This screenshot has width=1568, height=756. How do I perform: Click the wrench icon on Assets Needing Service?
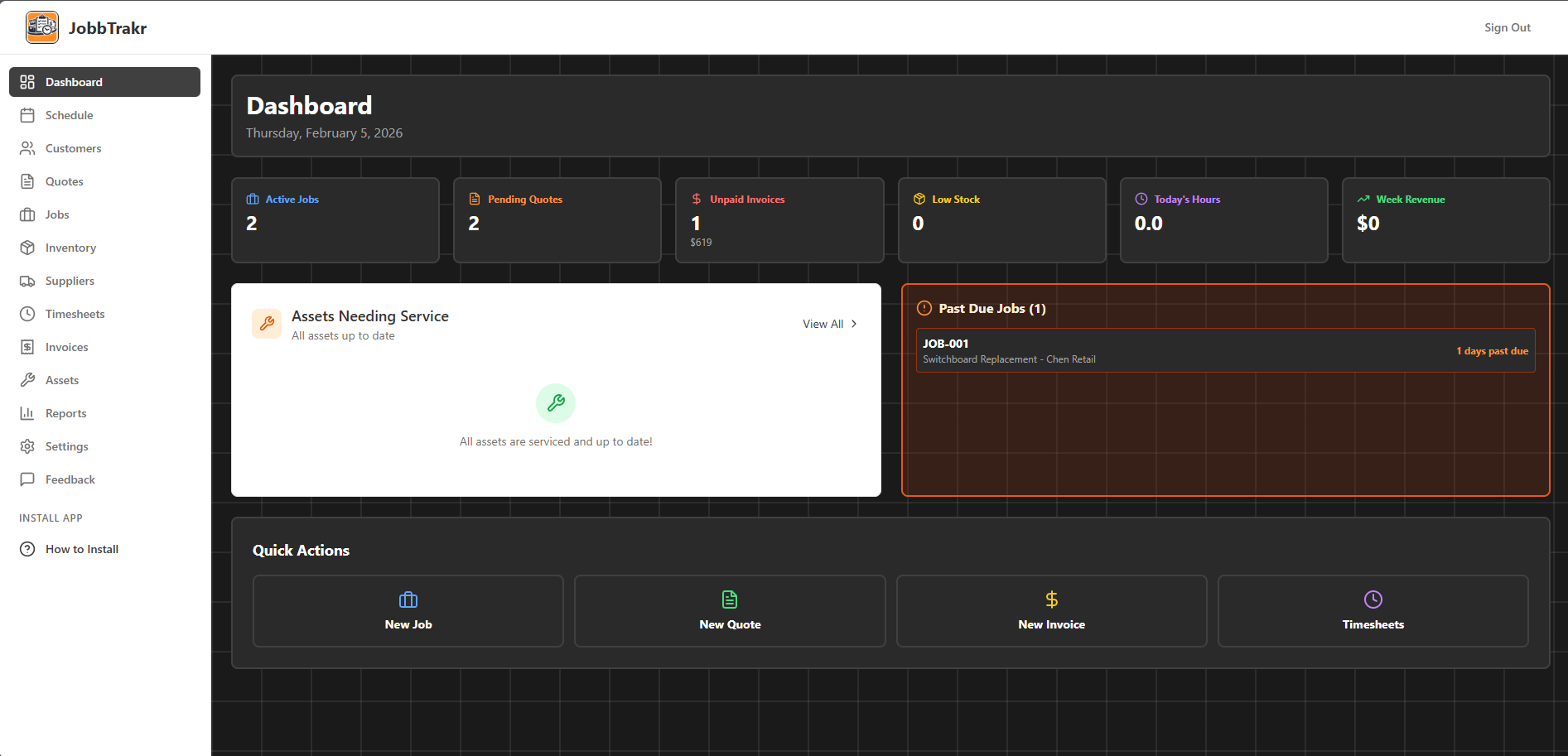(267, 324)
